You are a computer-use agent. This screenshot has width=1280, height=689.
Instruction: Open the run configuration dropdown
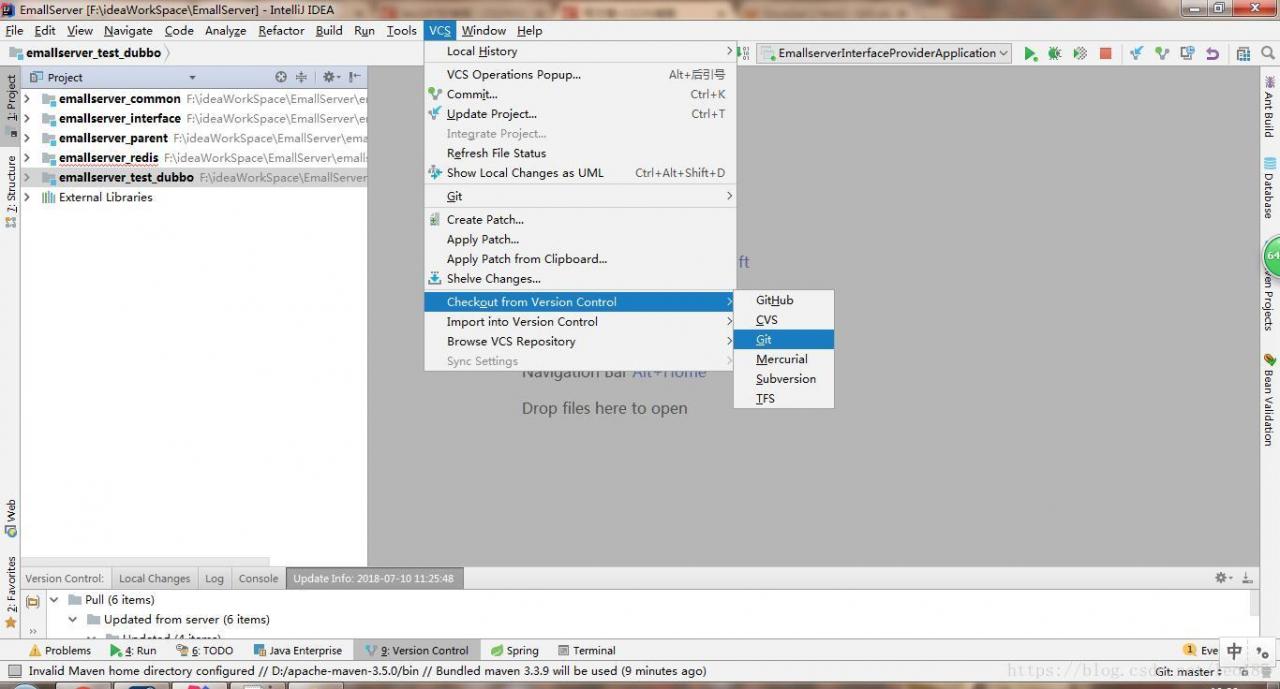click(x=884, y=54)
